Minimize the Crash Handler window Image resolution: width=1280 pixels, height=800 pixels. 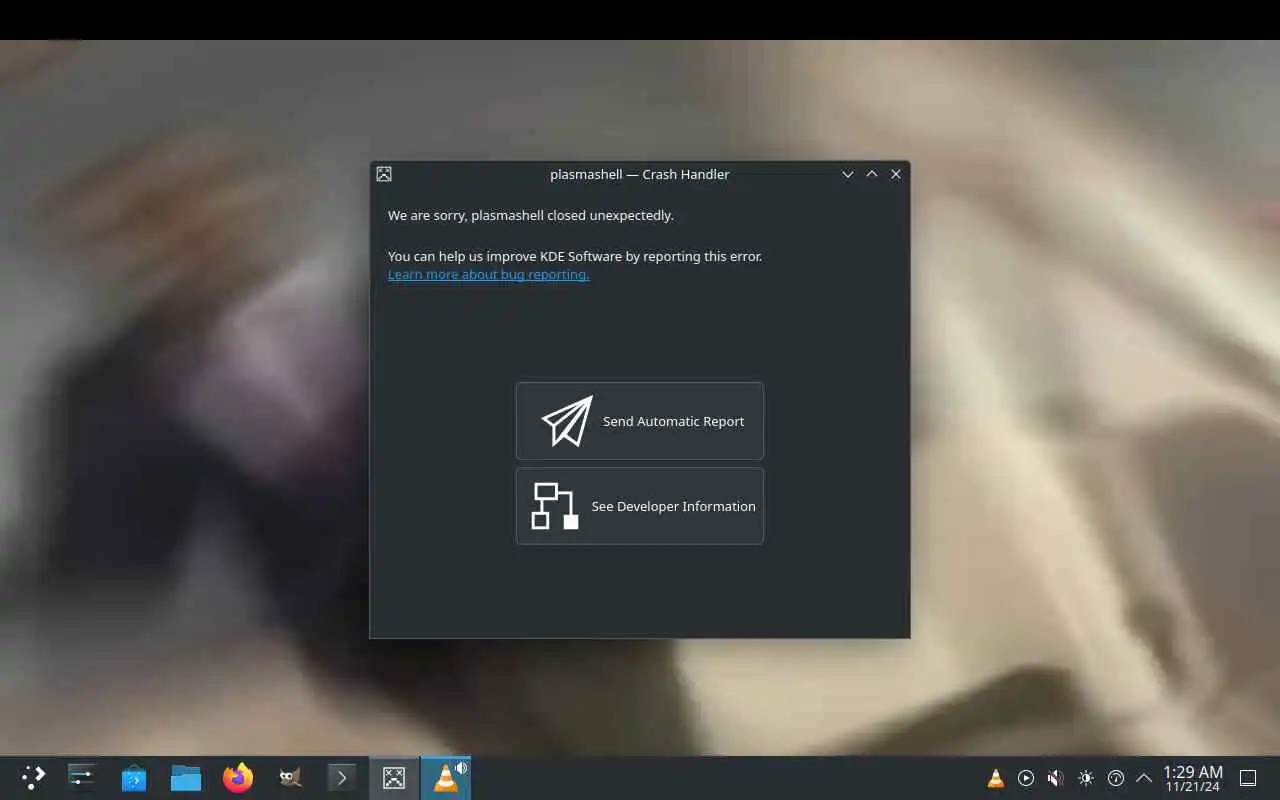[x=848, y=174]
